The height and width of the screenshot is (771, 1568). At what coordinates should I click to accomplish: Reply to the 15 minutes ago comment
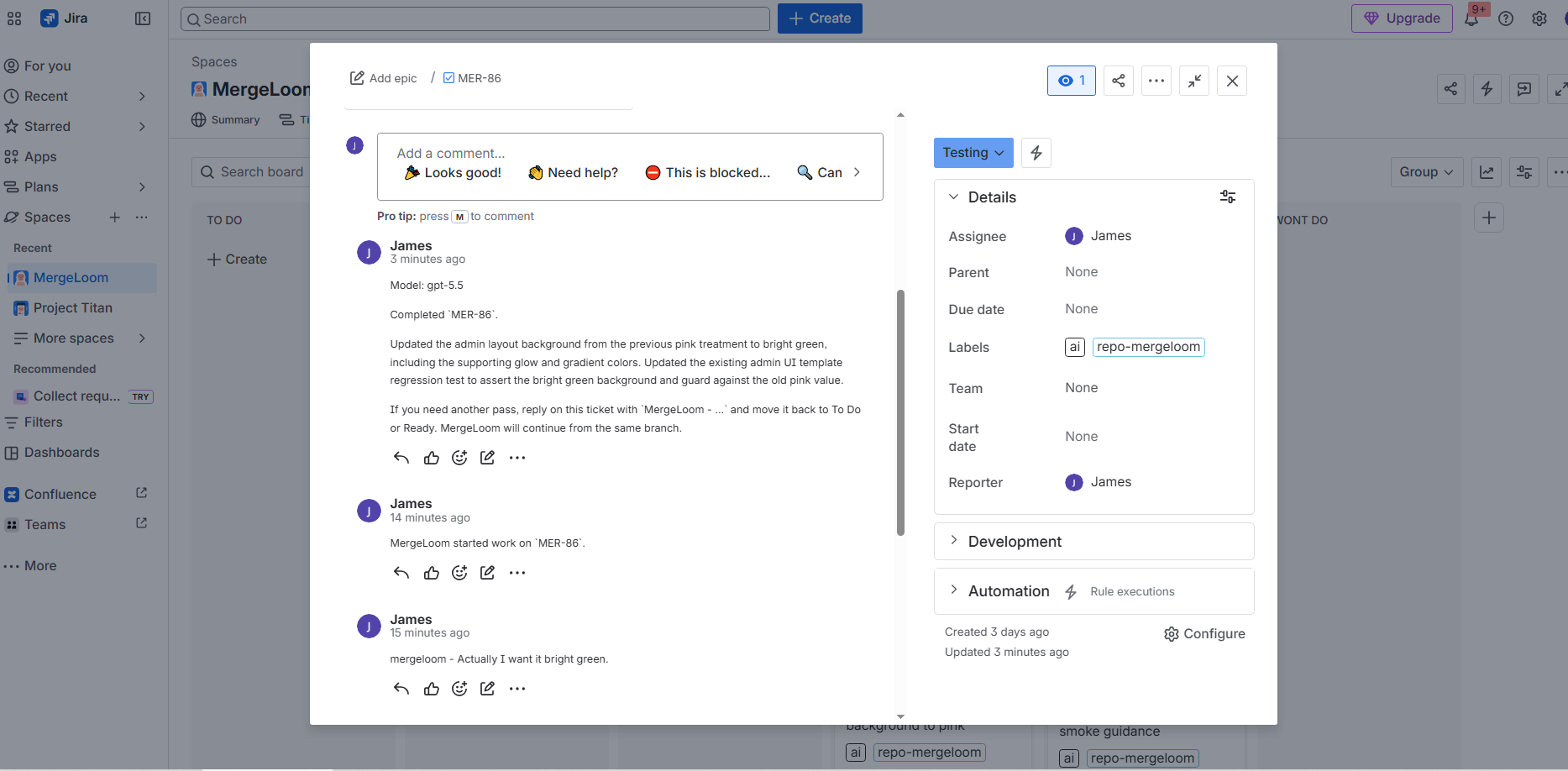click(401, 689)
